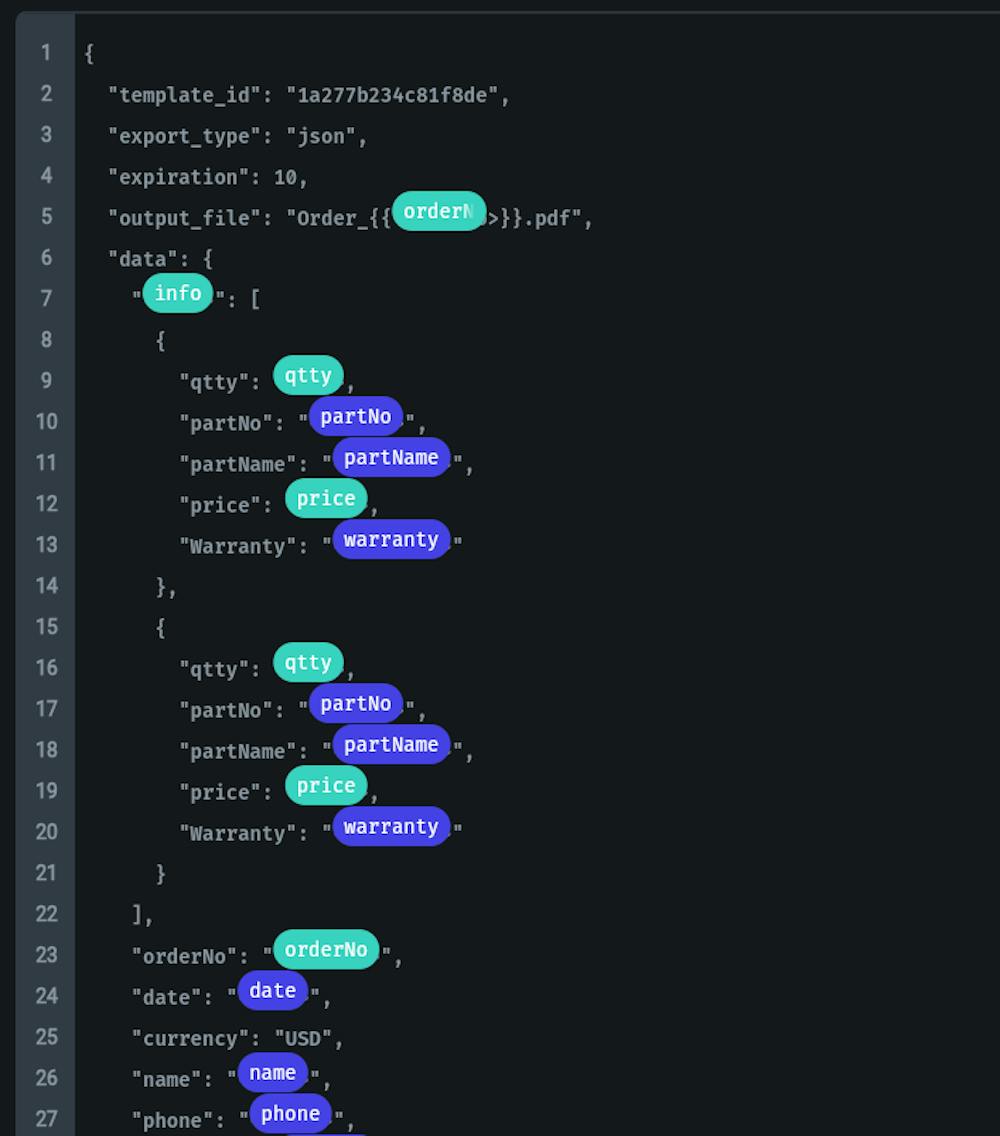Click the name variable pill
Image resolution: width=1000 pixels, height=1136 pixels.
tap(273, 1073)
